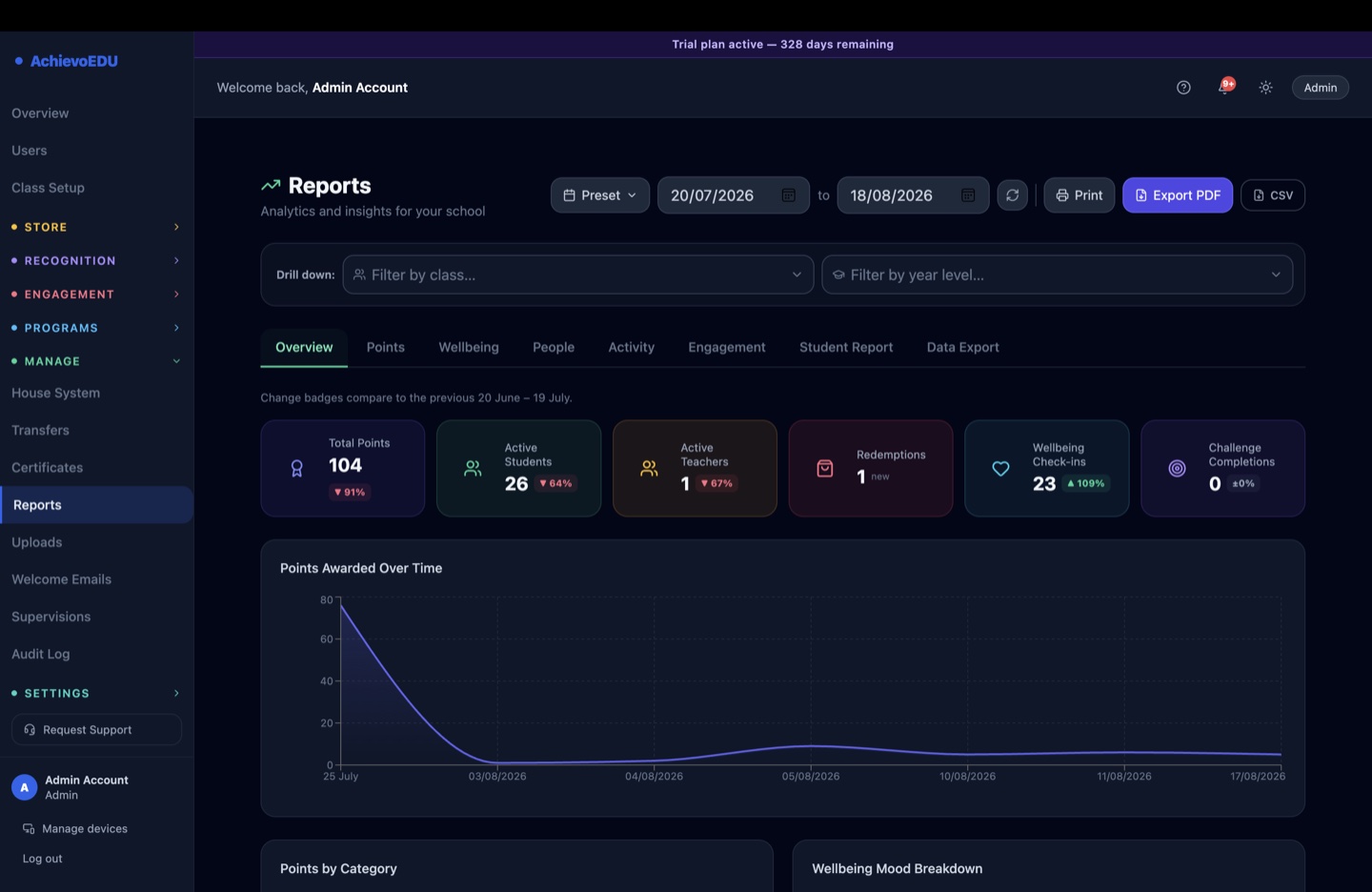The image size is (1372, 892).
Task: Click the Points by Category card title
Action: (338, 868)
